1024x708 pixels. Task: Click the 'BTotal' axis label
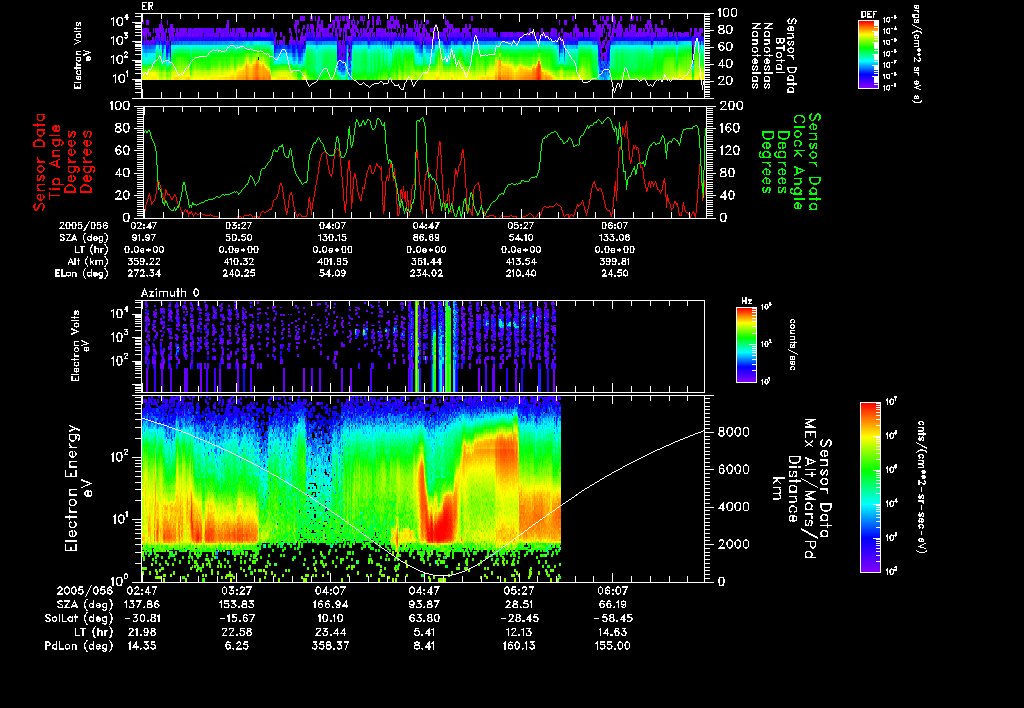780,56
